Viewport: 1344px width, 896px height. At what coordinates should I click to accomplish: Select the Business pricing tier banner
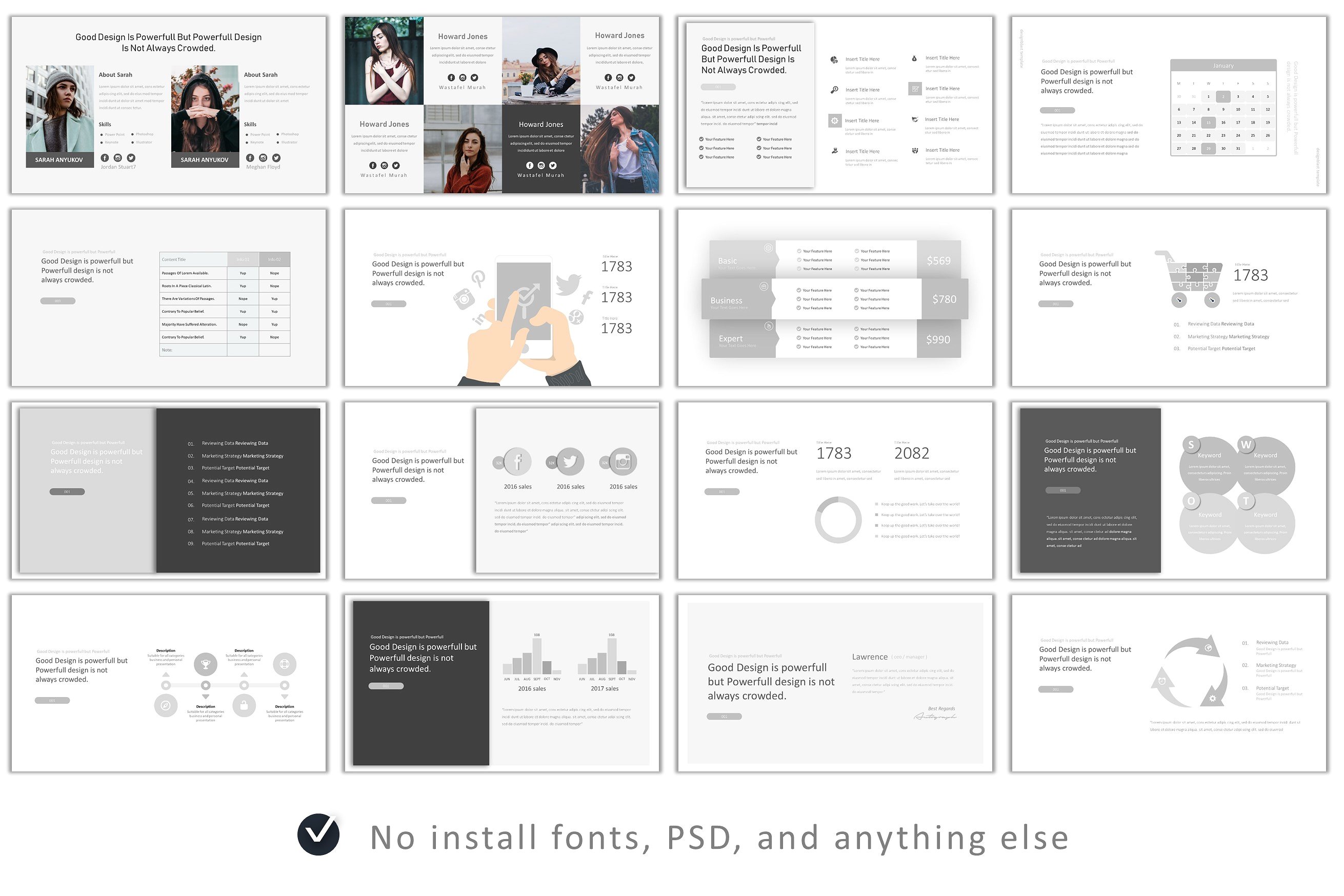click(x=726, y=300)
